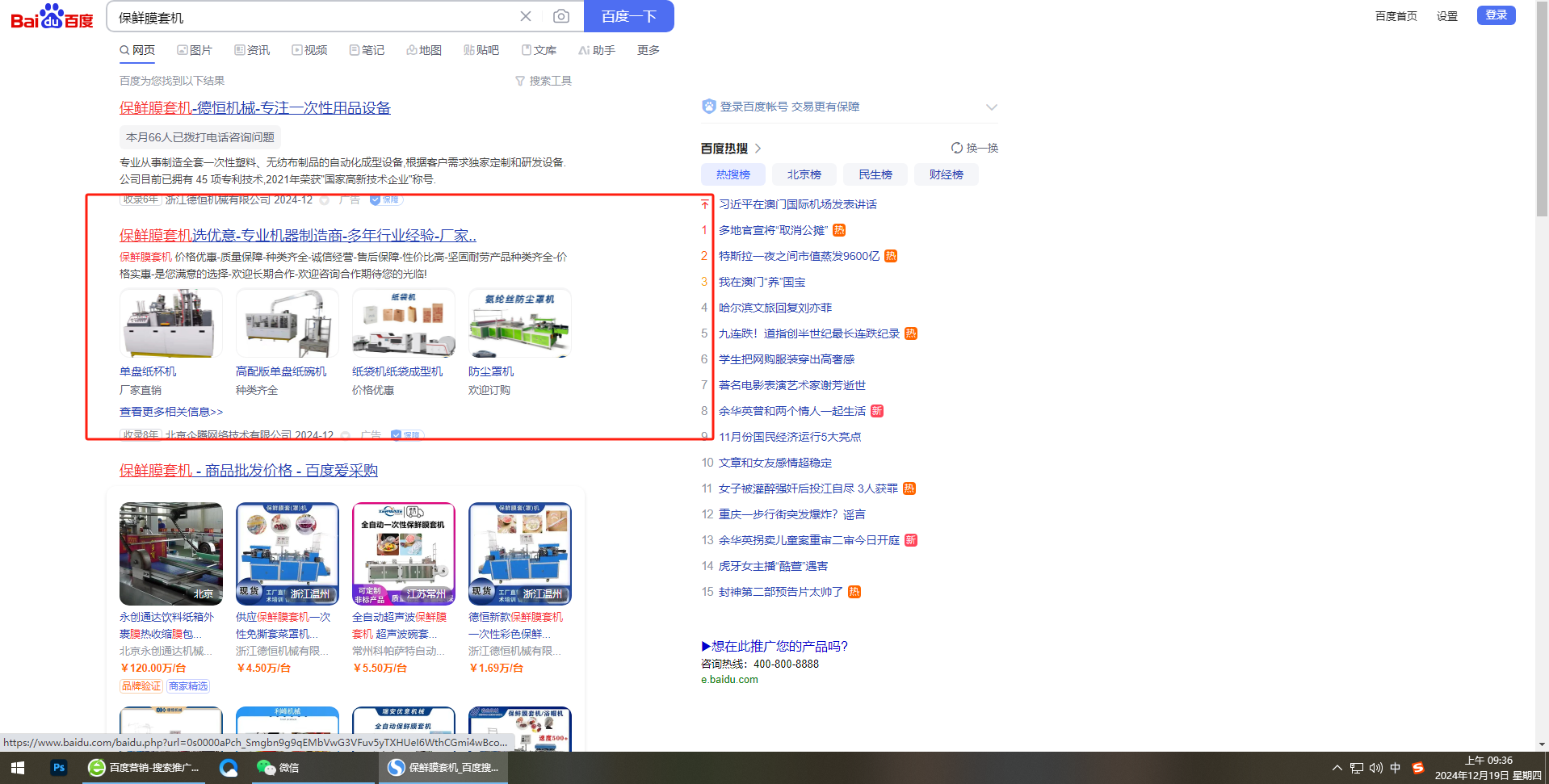Select the 热搜榜 tab
The width and height of the screenshot is (1549, 784).
pos(733,174)
